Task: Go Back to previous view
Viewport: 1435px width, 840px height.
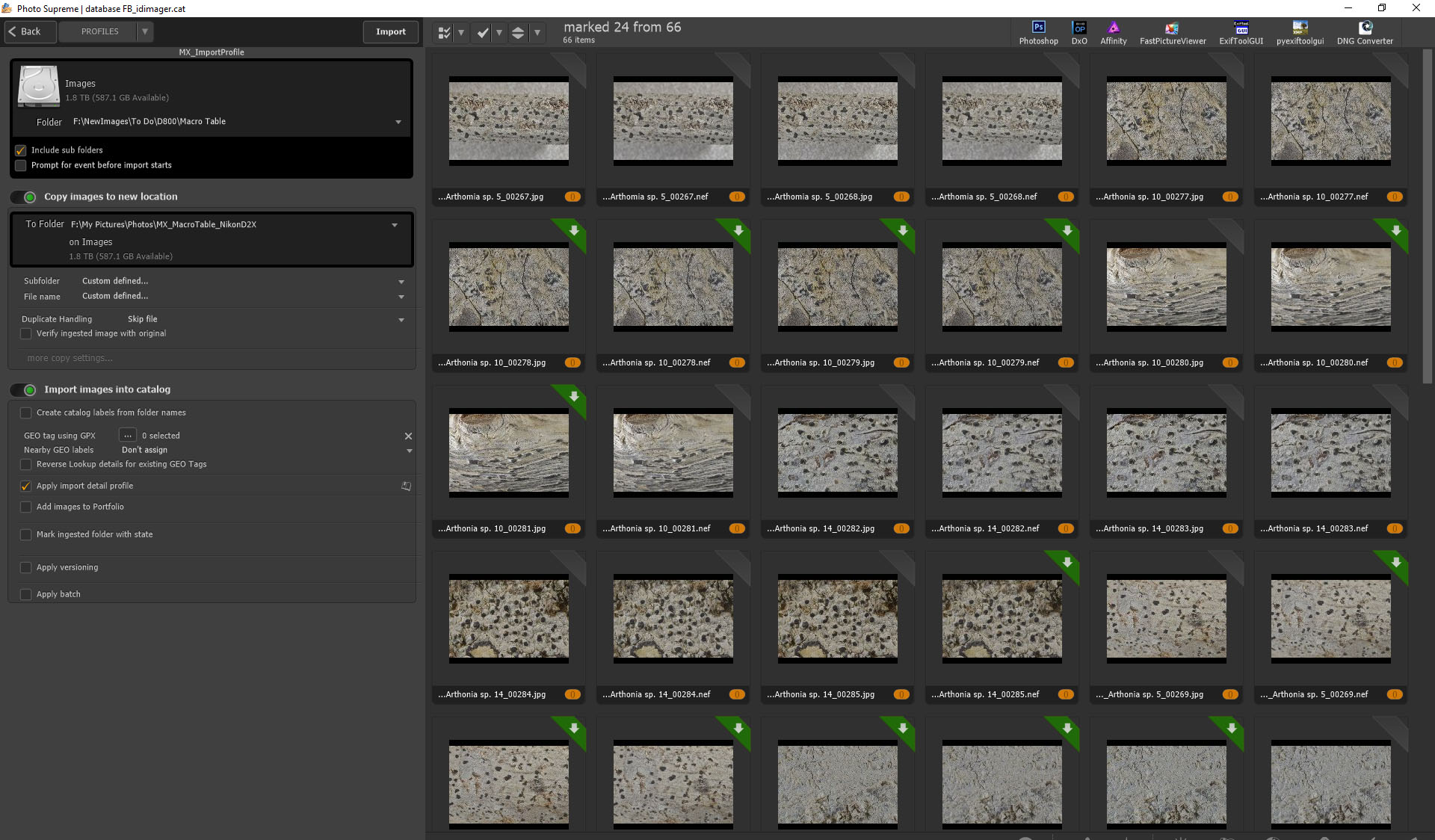Action: coord(30,31)
